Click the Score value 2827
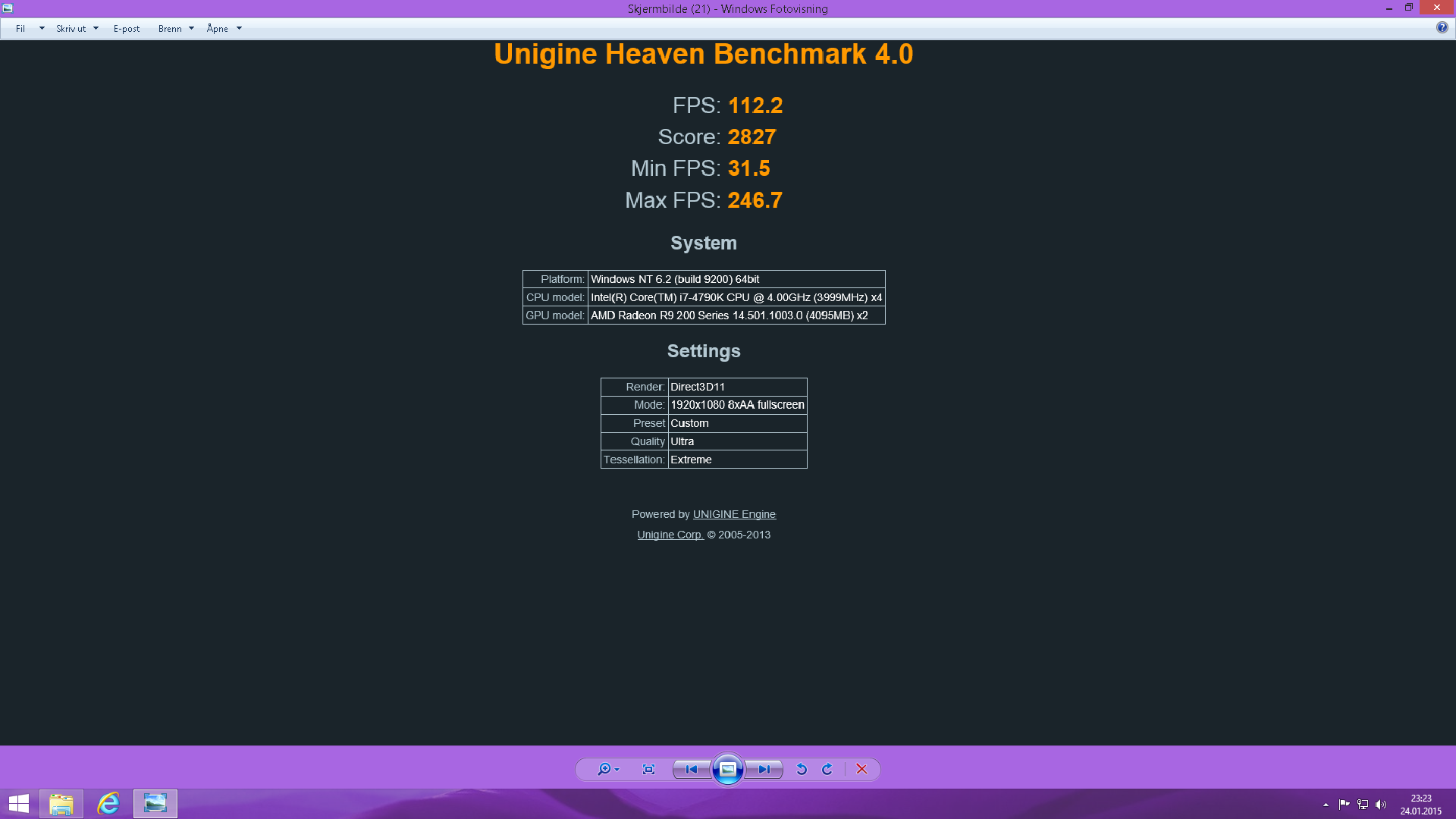 (752, 137)
